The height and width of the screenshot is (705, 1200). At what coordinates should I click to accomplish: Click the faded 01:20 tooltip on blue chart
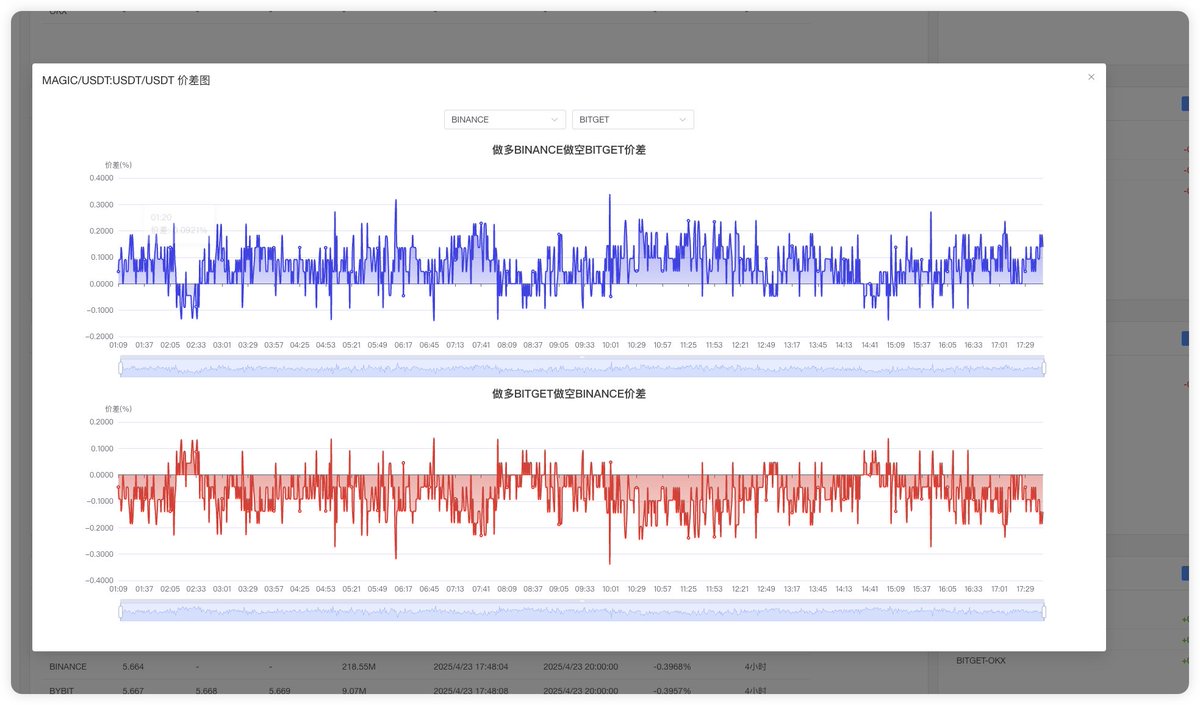click(178, 223)
